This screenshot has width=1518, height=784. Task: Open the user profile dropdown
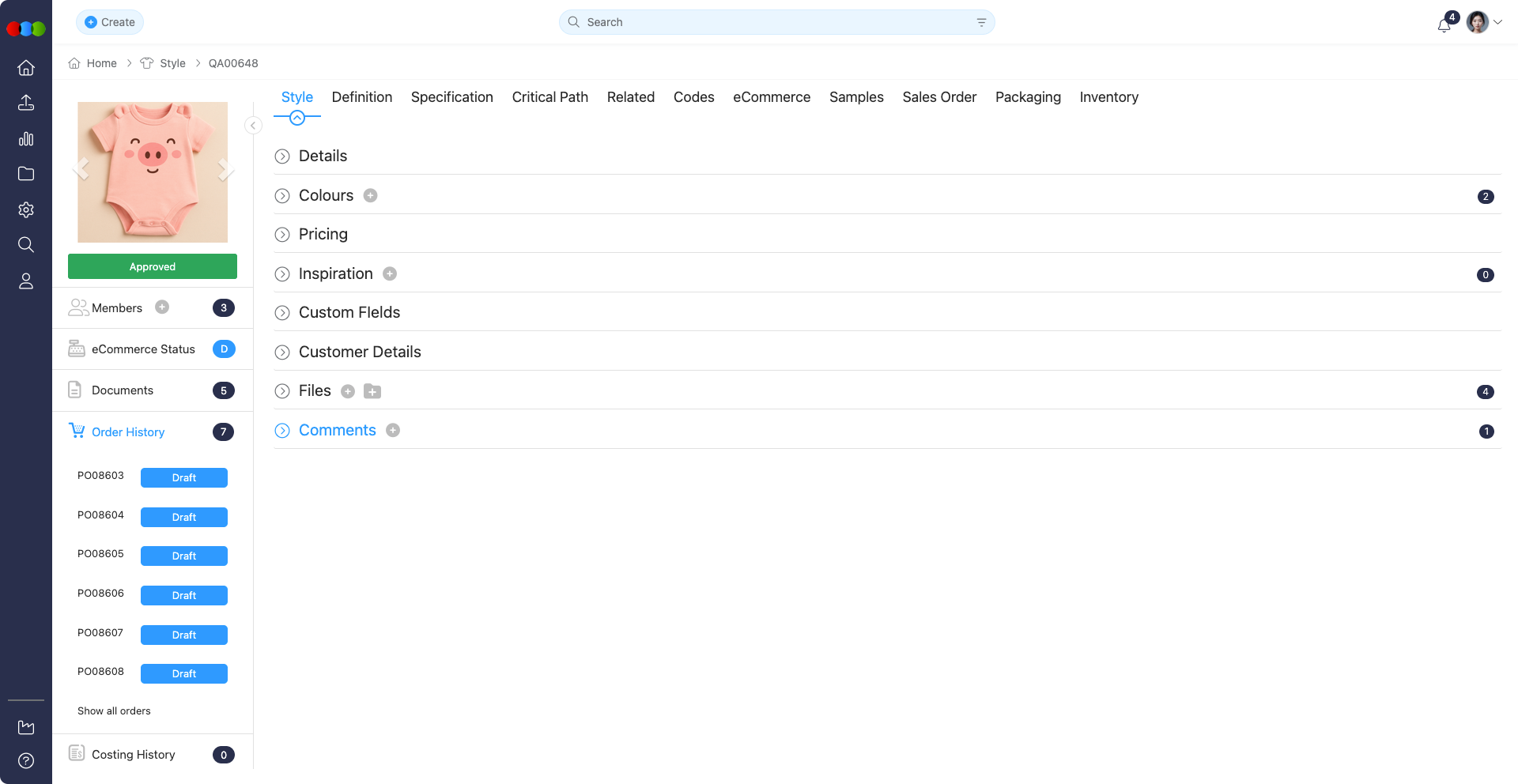1485,22
